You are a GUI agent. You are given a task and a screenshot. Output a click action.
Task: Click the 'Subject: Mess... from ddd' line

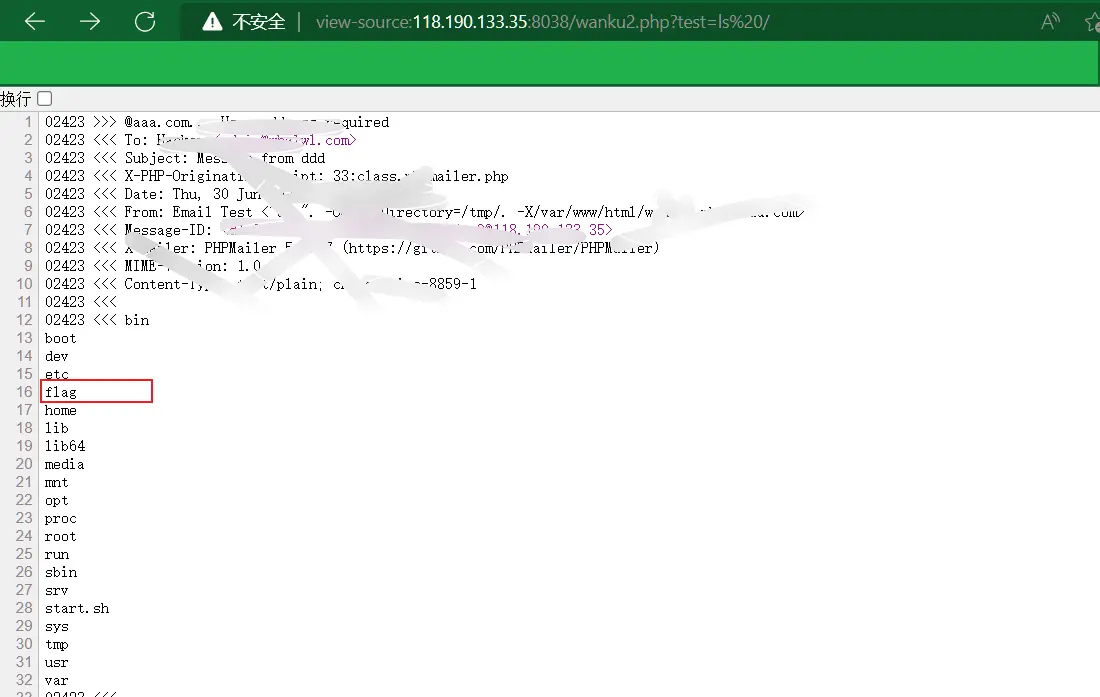pos(185,158)
